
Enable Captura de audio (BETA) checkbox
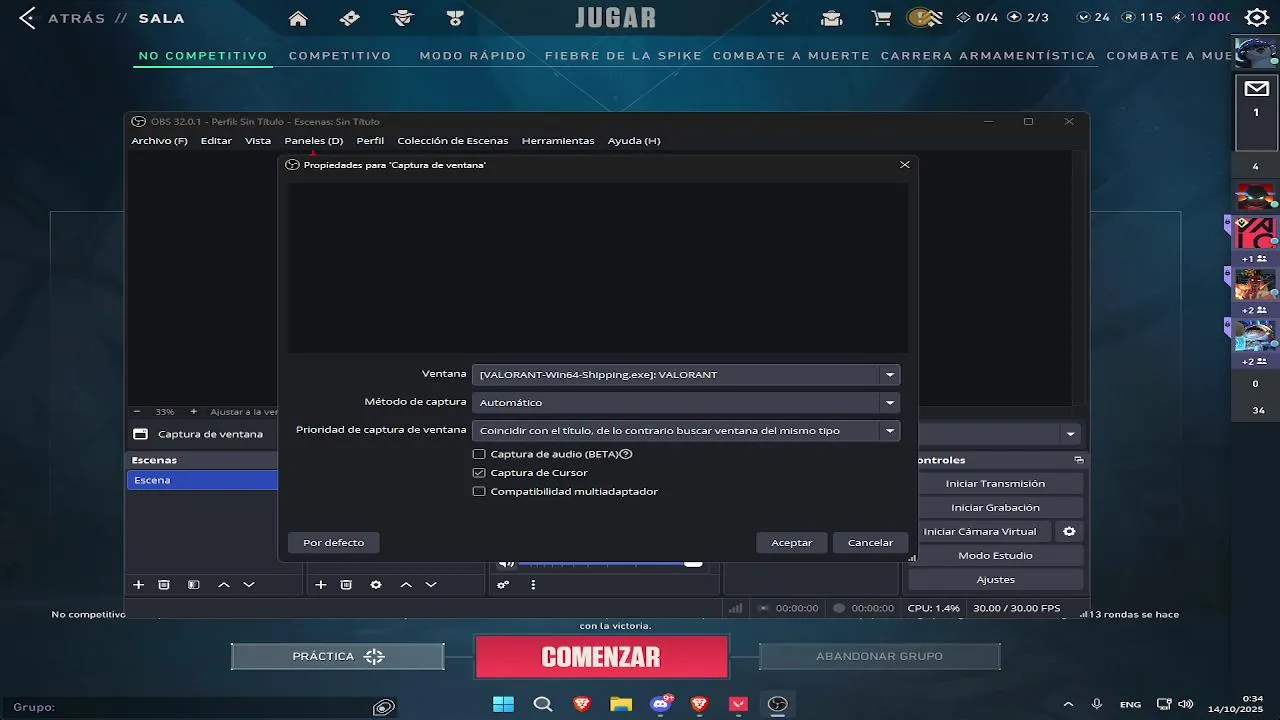click(479, 454)
